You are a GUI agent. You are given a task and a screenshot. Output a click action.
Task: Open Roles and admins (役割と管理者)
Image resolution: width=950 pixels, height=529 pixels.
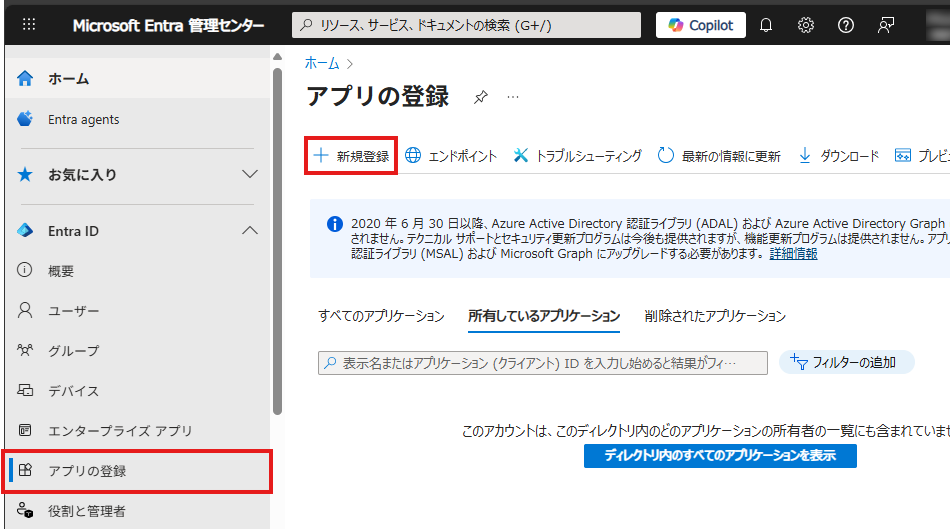click(x=138, y=511)
